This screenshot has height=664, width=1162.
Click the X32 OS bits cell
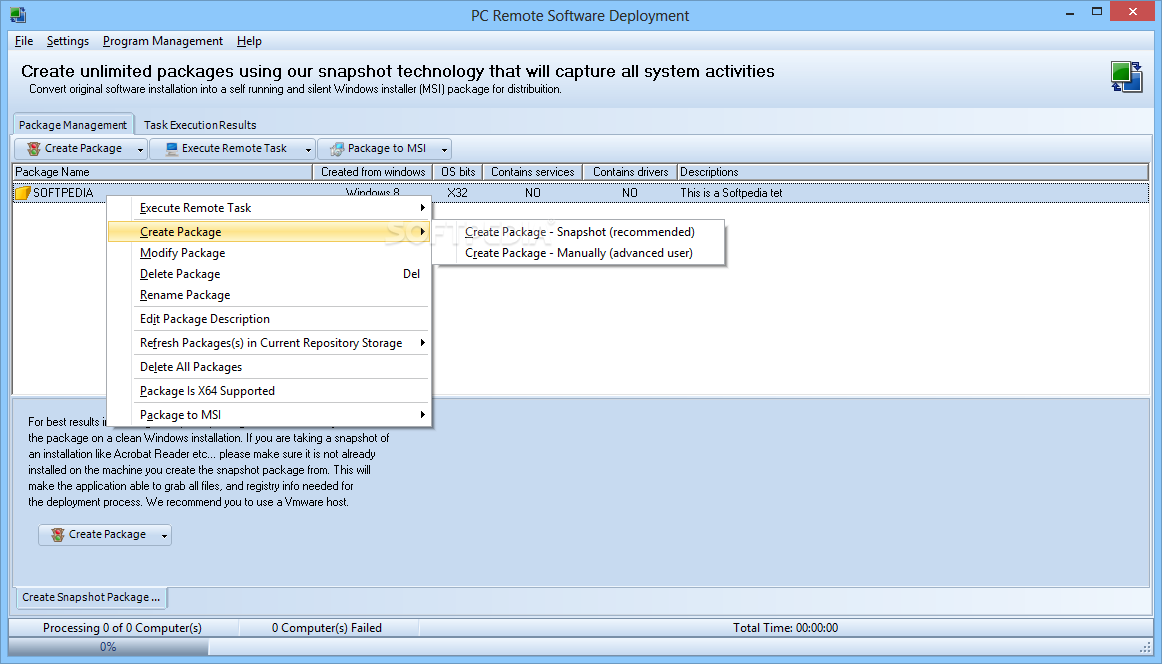(x=457, y=193)
